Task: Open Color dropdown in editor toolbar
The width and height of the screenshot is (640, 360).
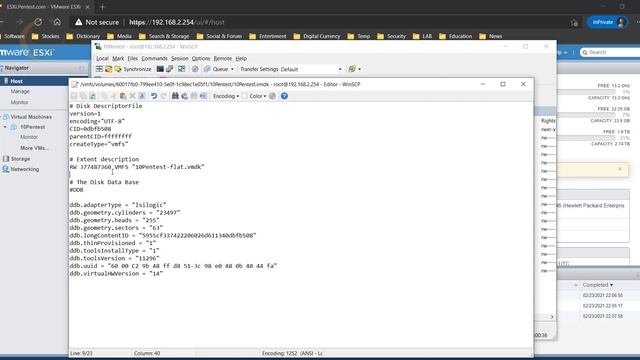Action: [257, 96]
